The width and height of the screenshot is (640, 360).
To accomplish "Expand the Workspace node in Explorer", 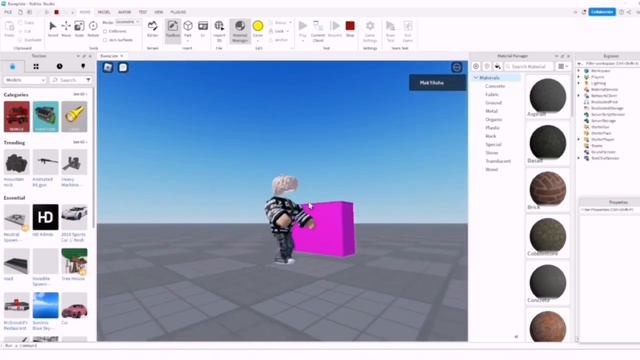I will pos(579,71).
